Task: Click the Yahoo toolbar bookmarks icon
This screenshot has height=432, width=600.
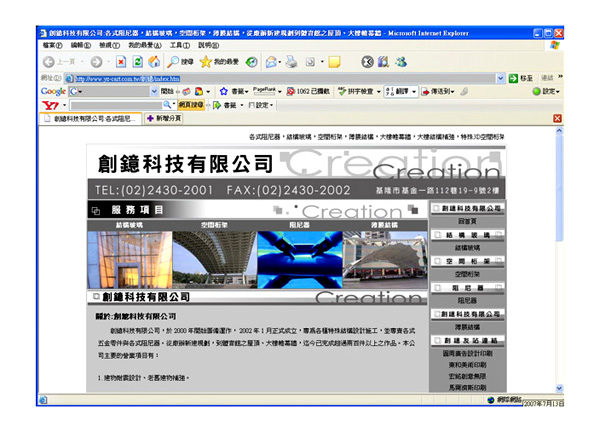Action: 217,105
